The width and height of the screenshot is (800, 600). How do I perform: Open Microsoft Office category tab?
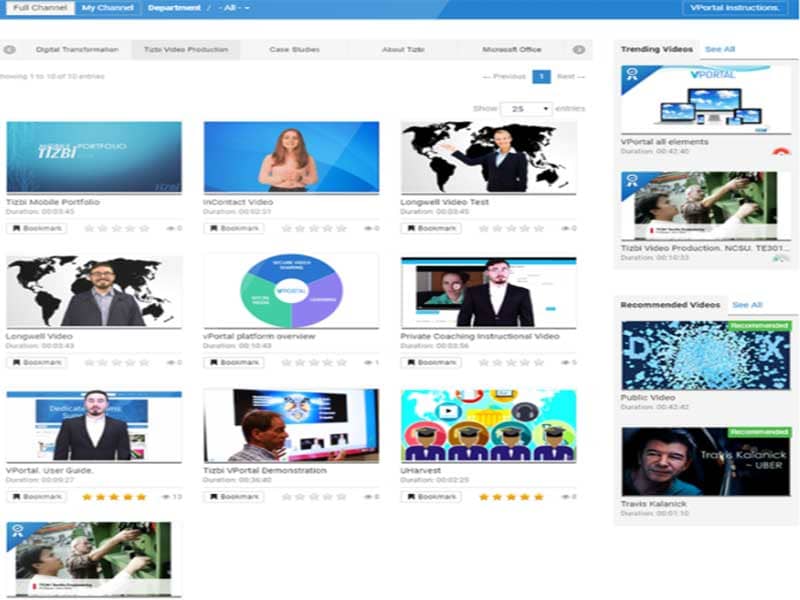512,49
